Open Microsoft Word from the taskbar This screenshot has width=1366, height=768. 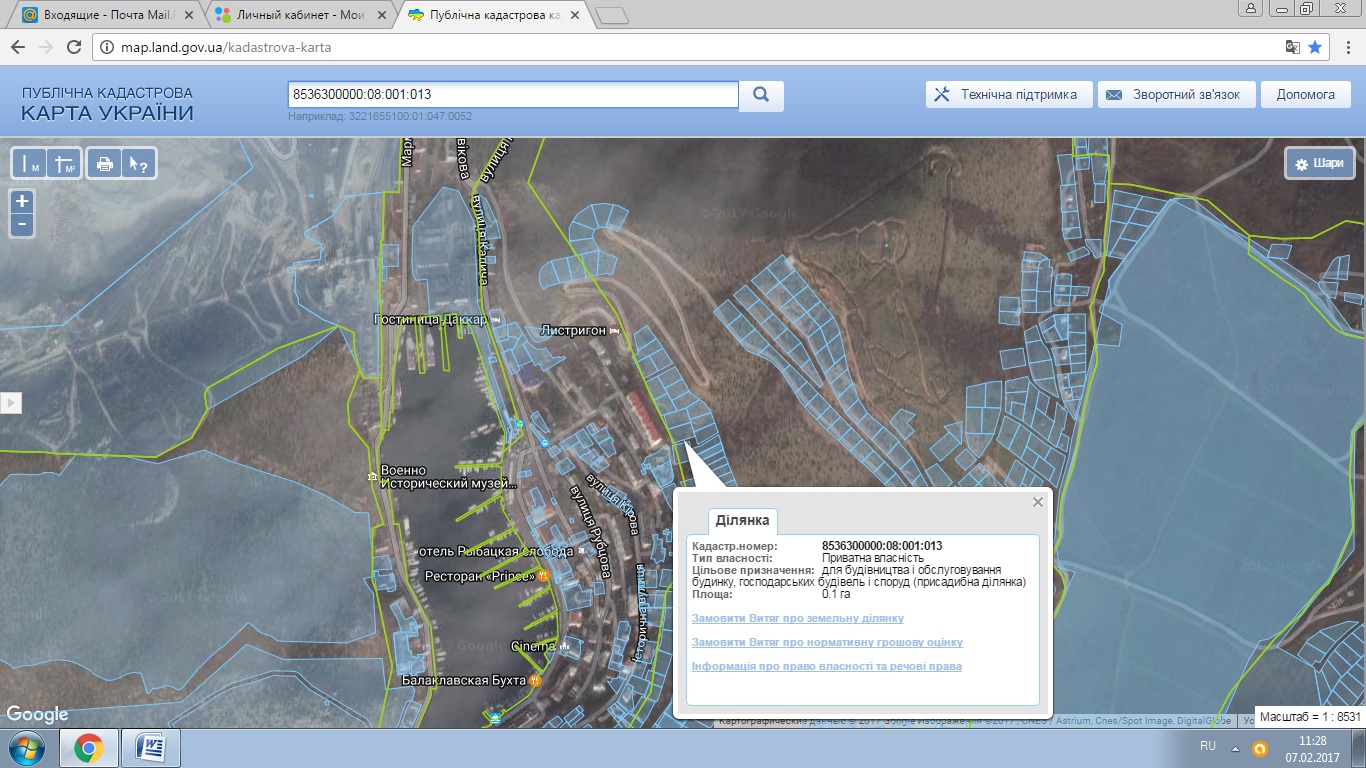coord(149,747)
